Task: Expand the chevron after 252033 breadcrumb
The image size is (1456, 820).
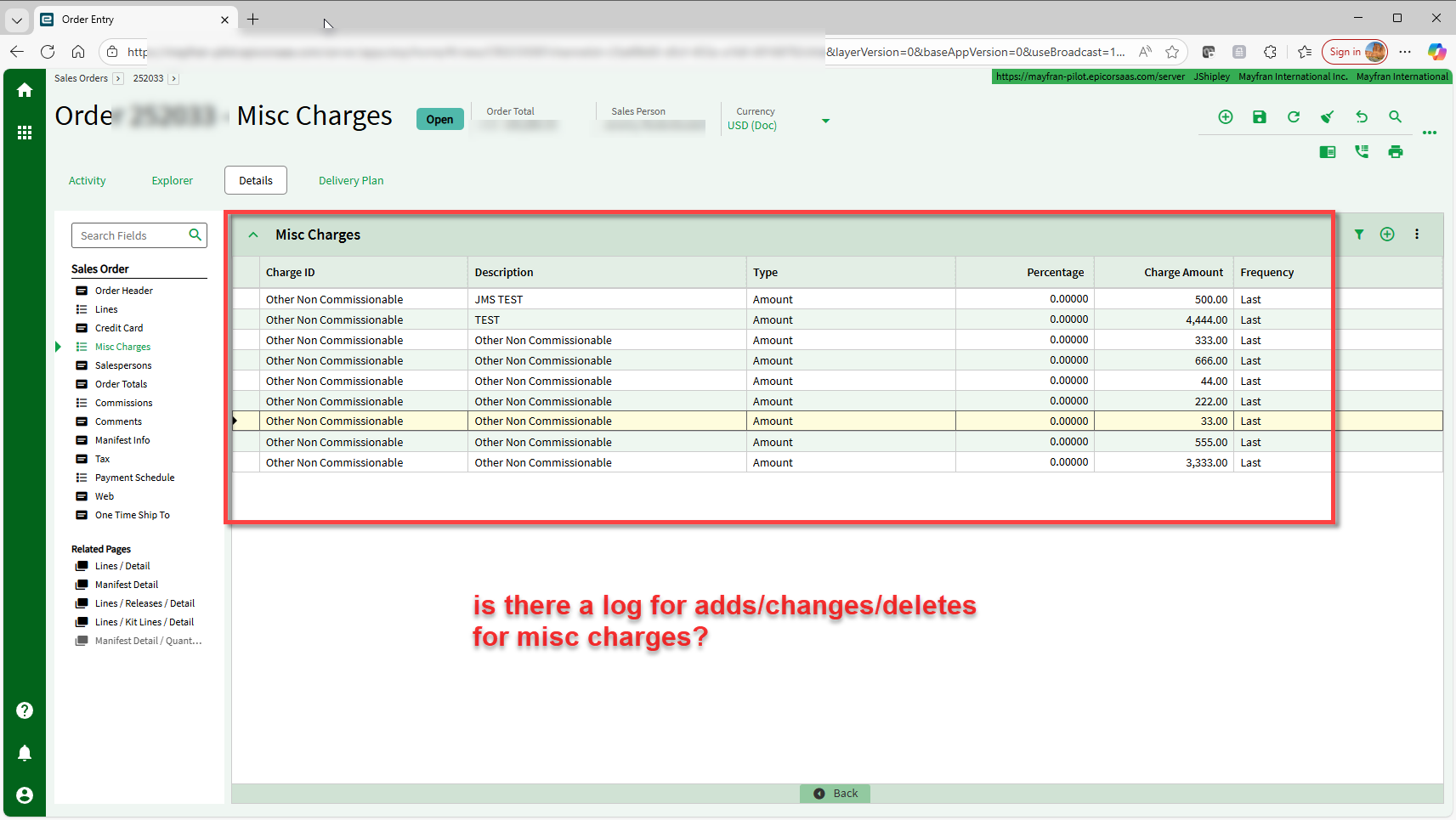Action: click(x=173, y=78)
